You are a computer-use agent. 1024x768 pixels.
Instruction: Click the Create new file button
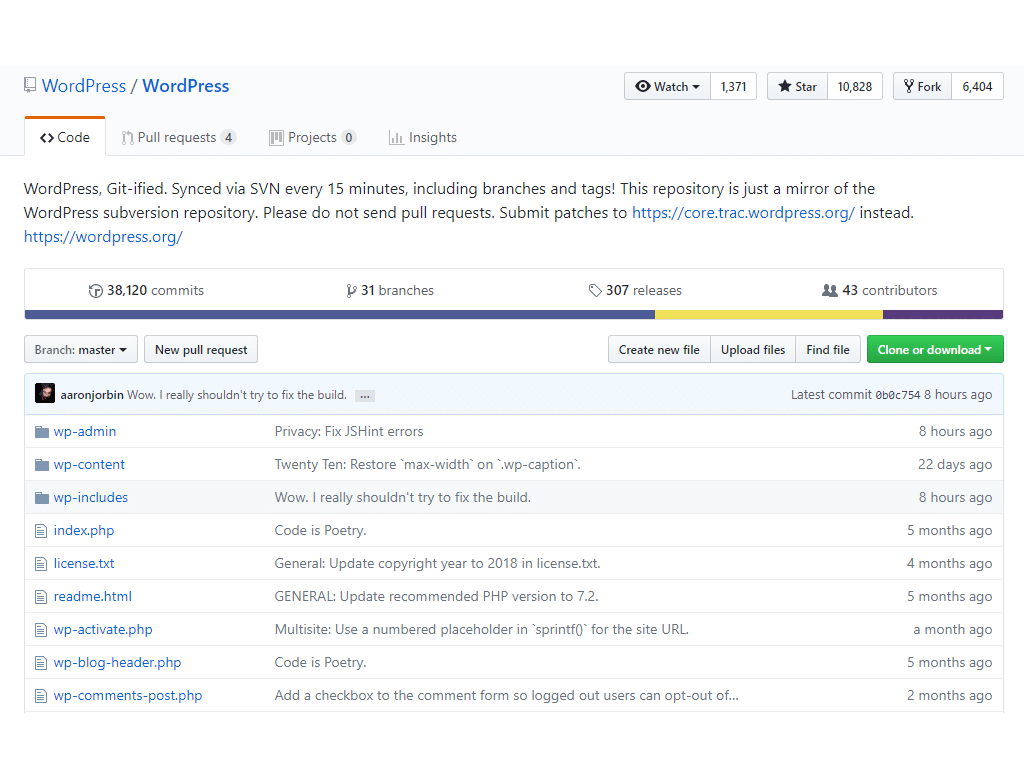[x=659, y=349]
